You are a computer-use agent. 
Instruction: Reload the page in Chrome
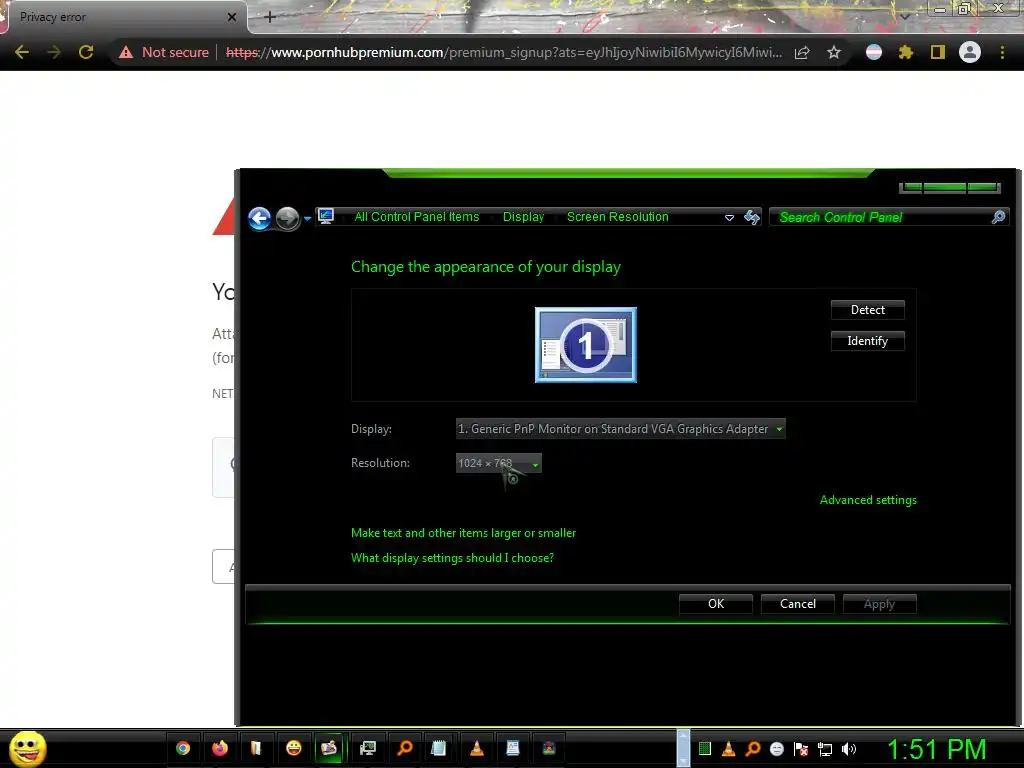click(x=86, y=52)
